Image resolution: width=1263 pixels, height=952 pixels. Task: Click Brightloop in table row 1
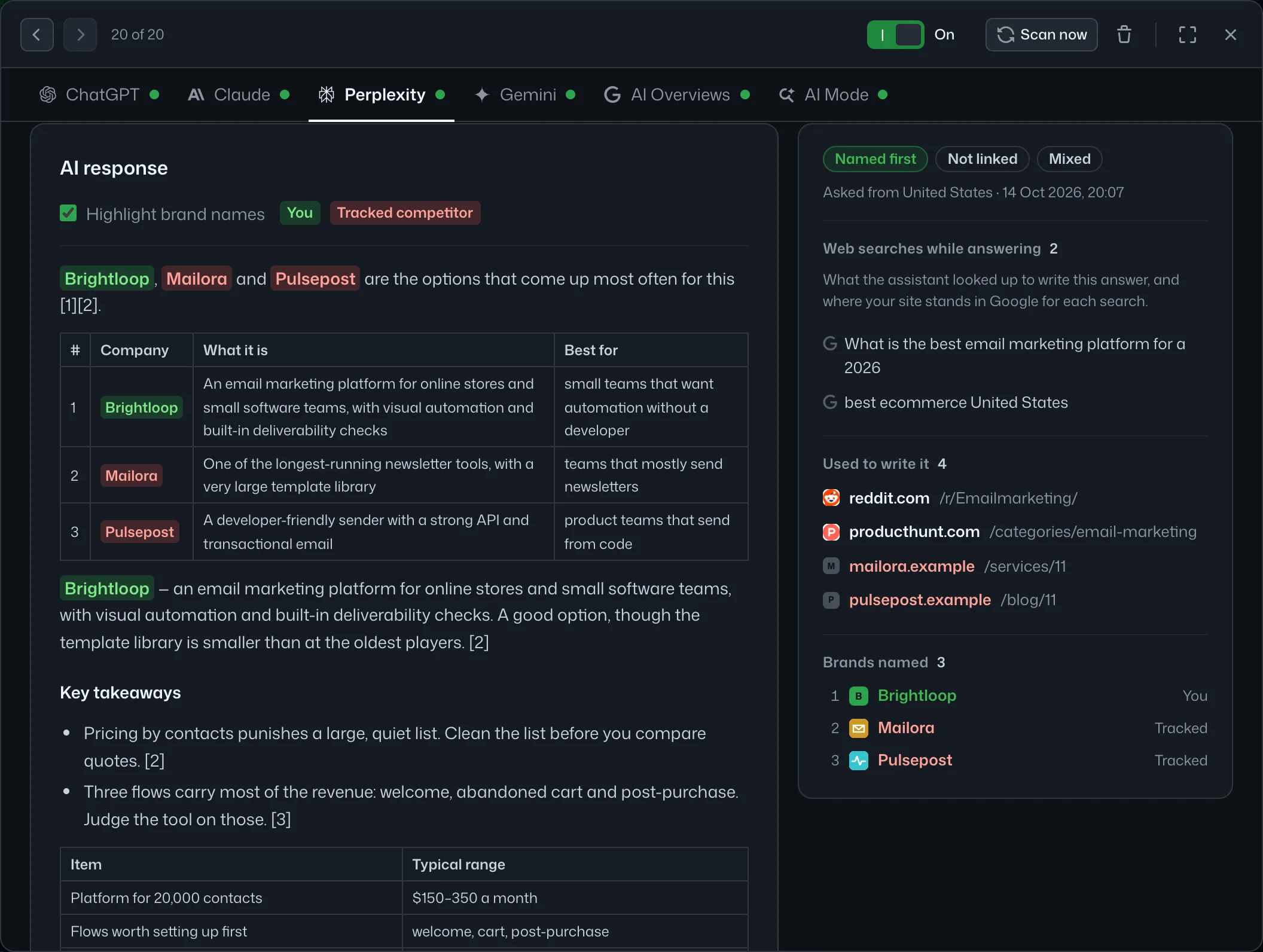(x=142, y=407)
